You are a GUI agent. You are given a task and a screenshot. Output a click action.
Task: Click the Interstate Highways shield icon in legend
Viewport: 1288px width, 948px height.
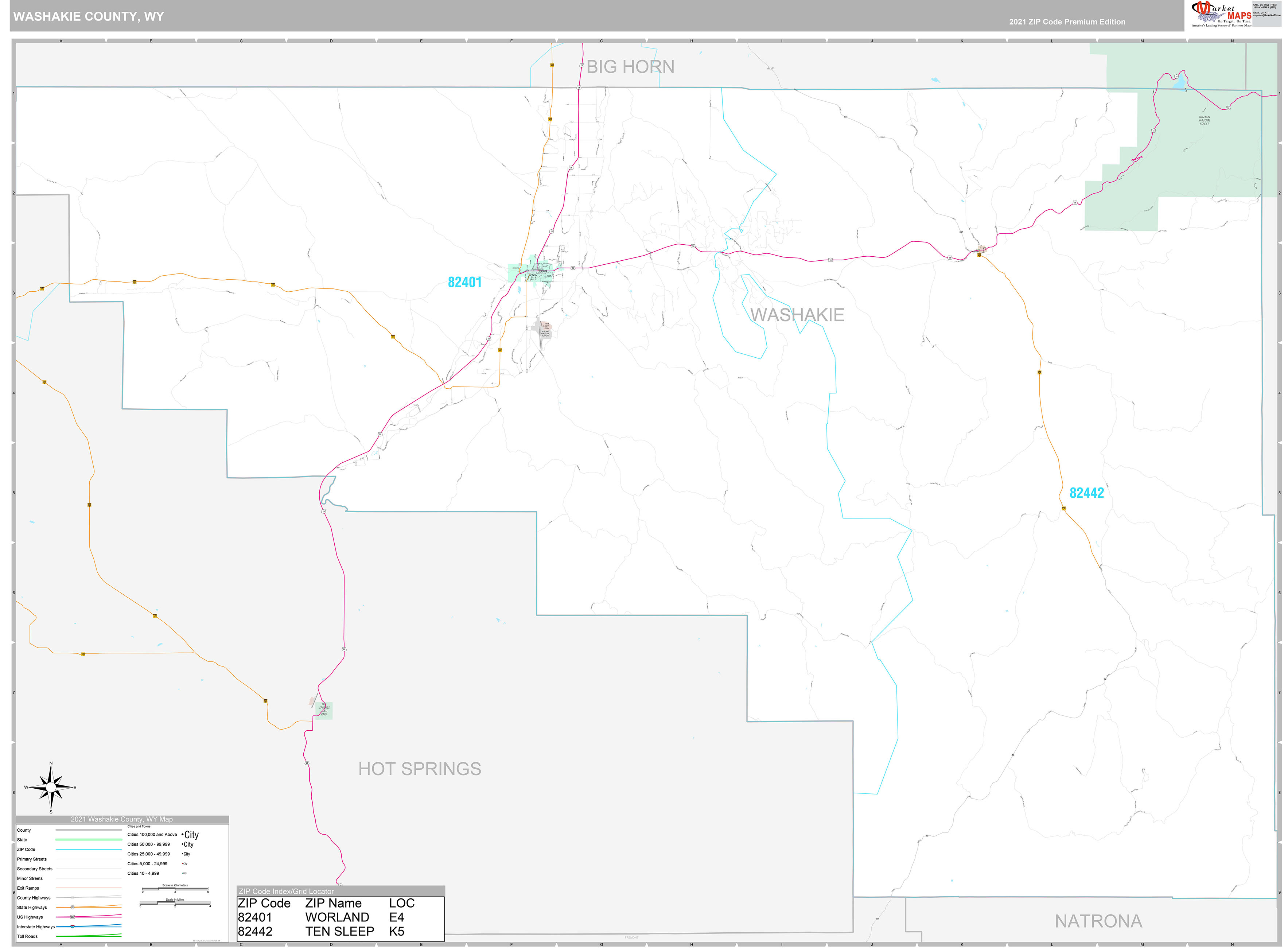[x=72, y=927]
